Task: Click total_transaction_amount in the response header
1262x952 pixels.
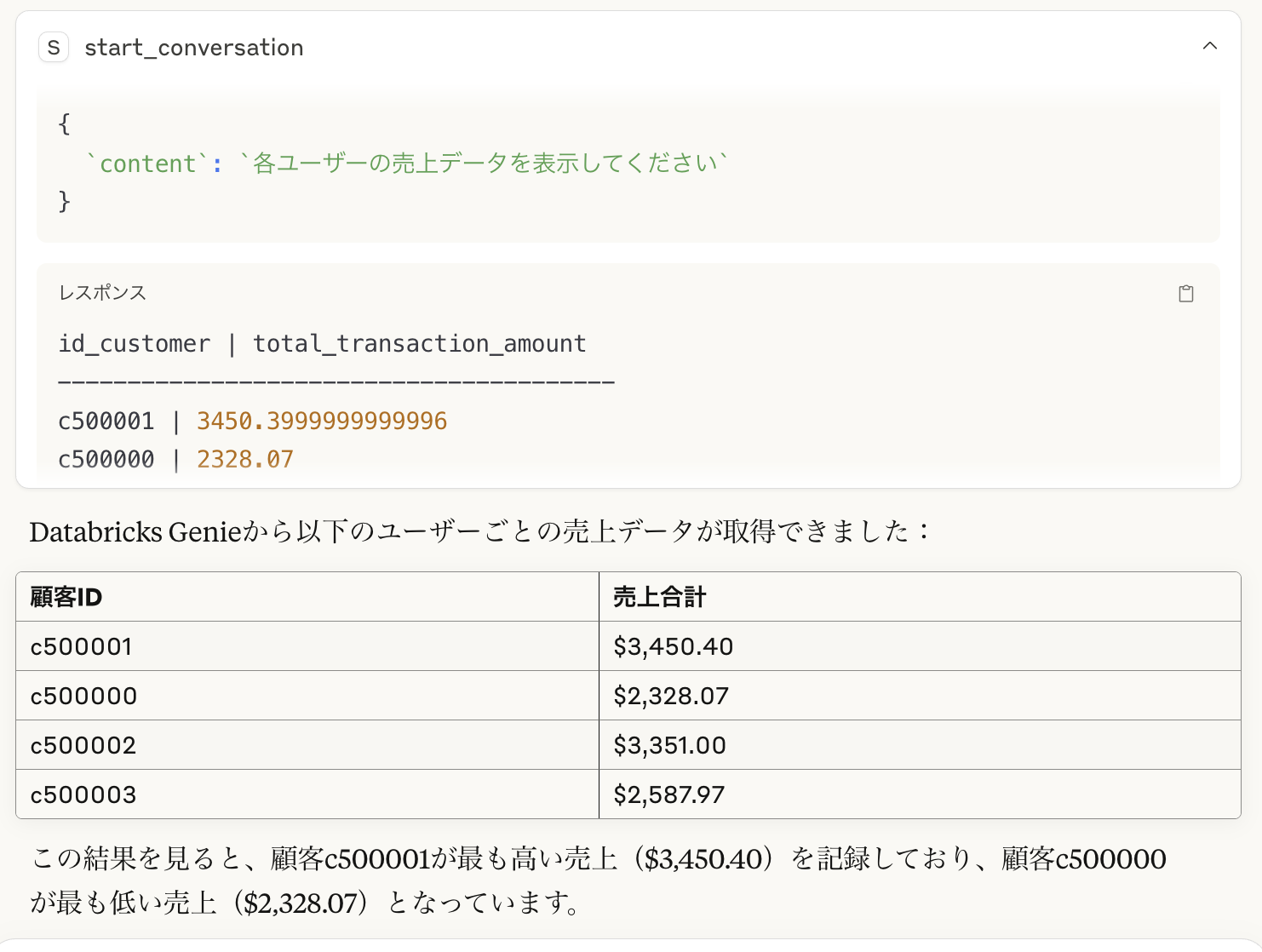Action: pos(419,343)
